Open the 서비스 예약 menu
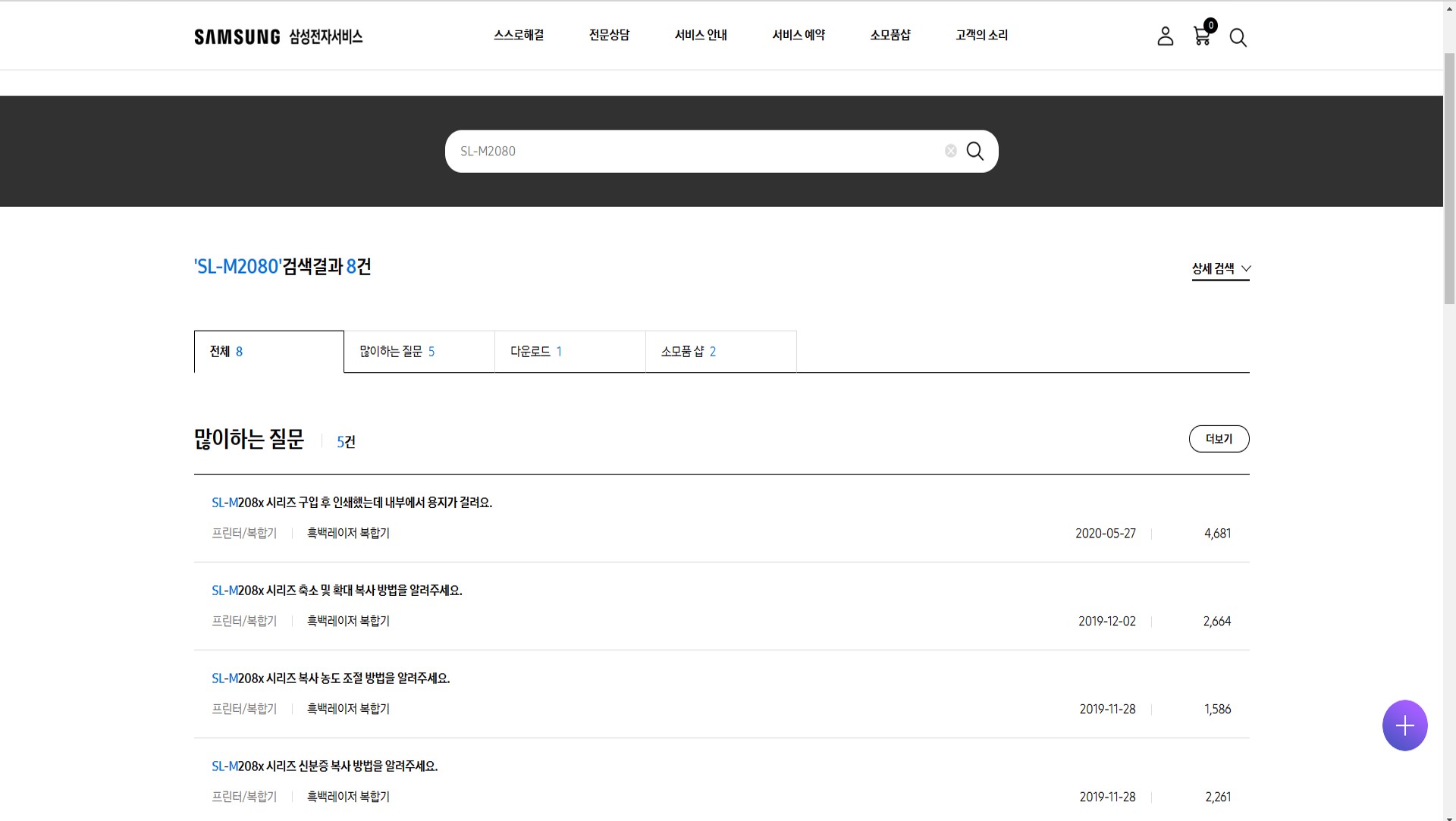Screen dimensions: 1456x821 coord(799,35)
